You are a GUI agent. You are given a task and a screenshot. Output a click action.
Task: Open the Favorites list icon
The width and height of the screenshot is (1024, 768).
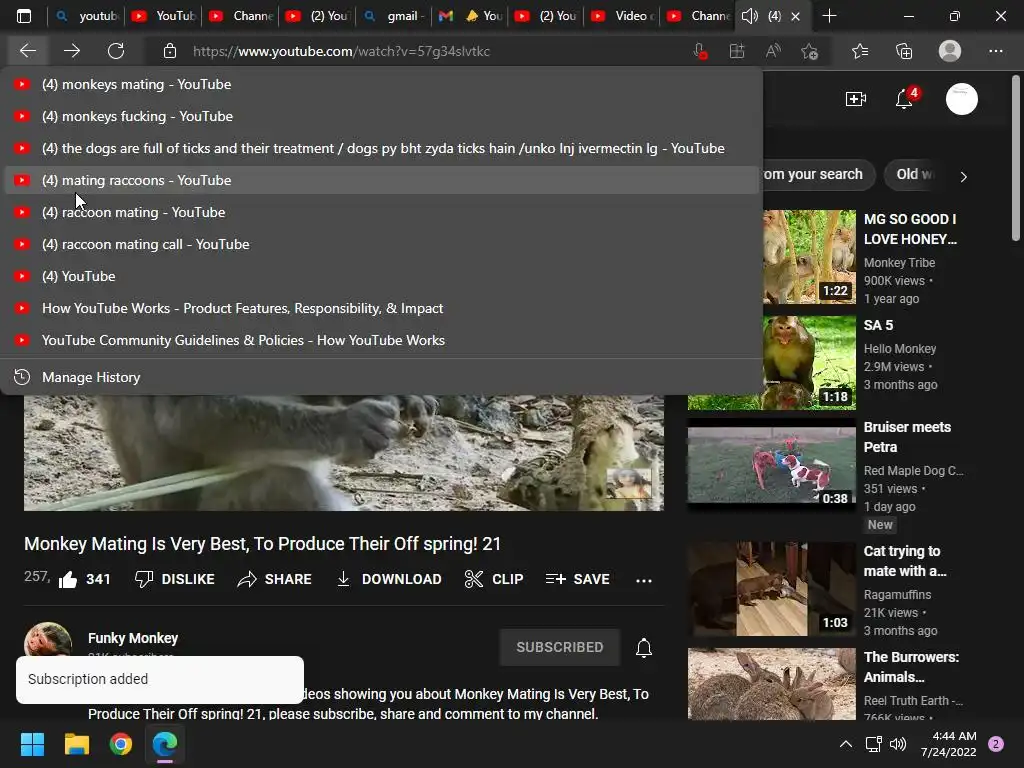point(860,51)
